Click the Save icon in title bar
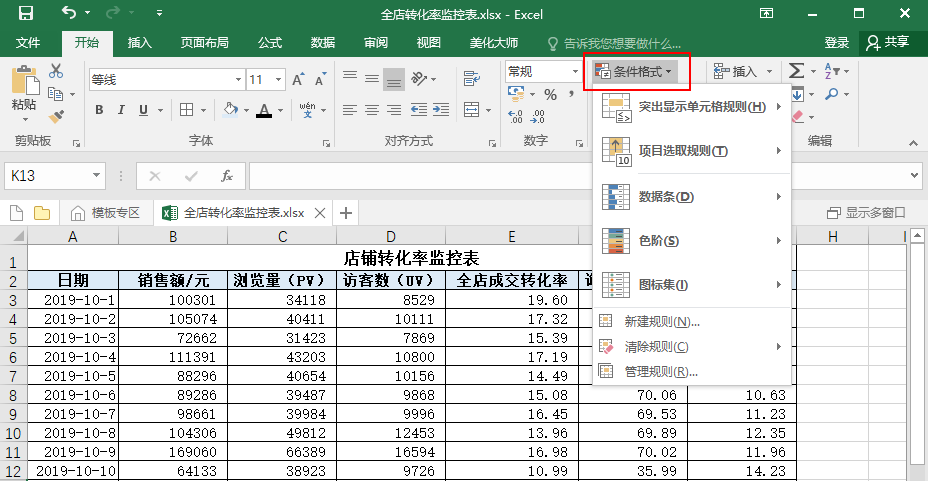 tap(25, 13)
